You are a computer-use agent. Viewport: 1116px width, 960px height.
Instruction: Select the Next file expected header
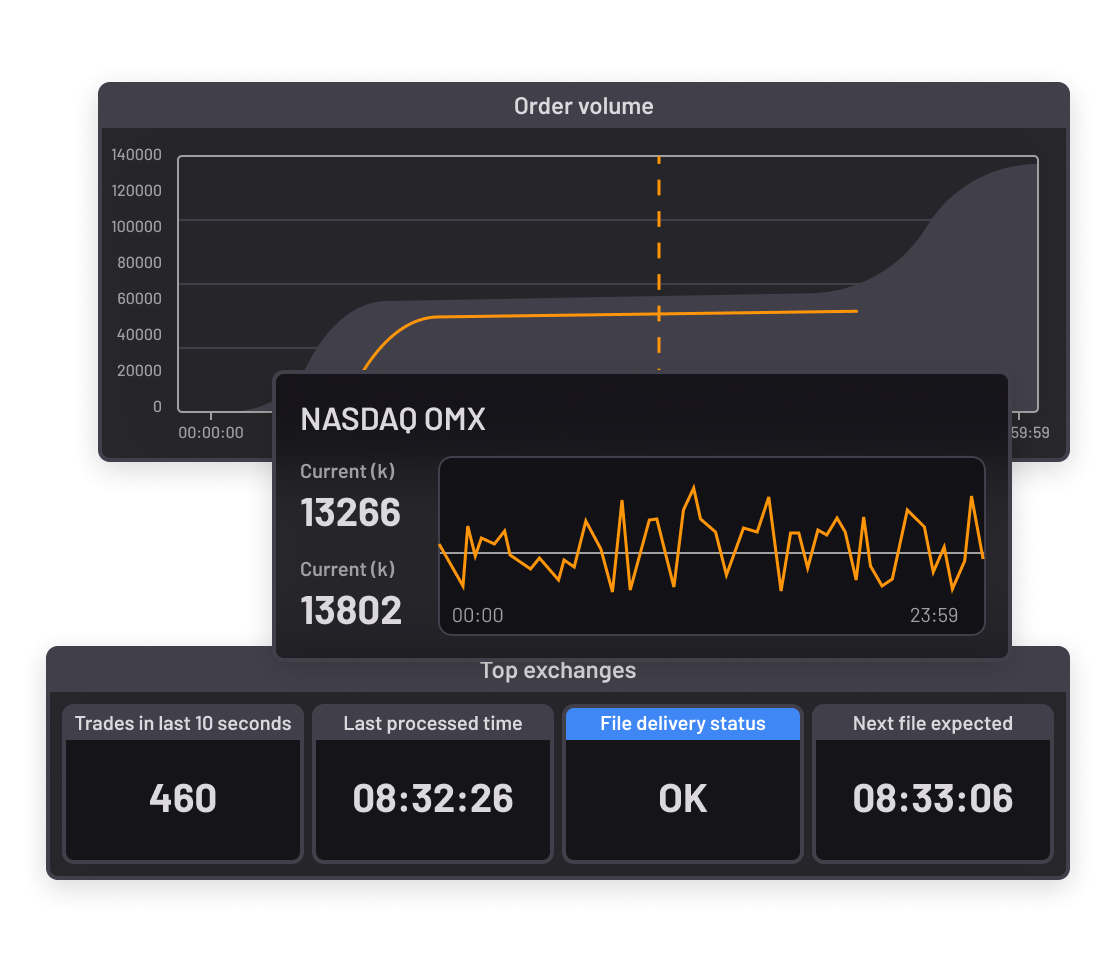click(933, 723)
